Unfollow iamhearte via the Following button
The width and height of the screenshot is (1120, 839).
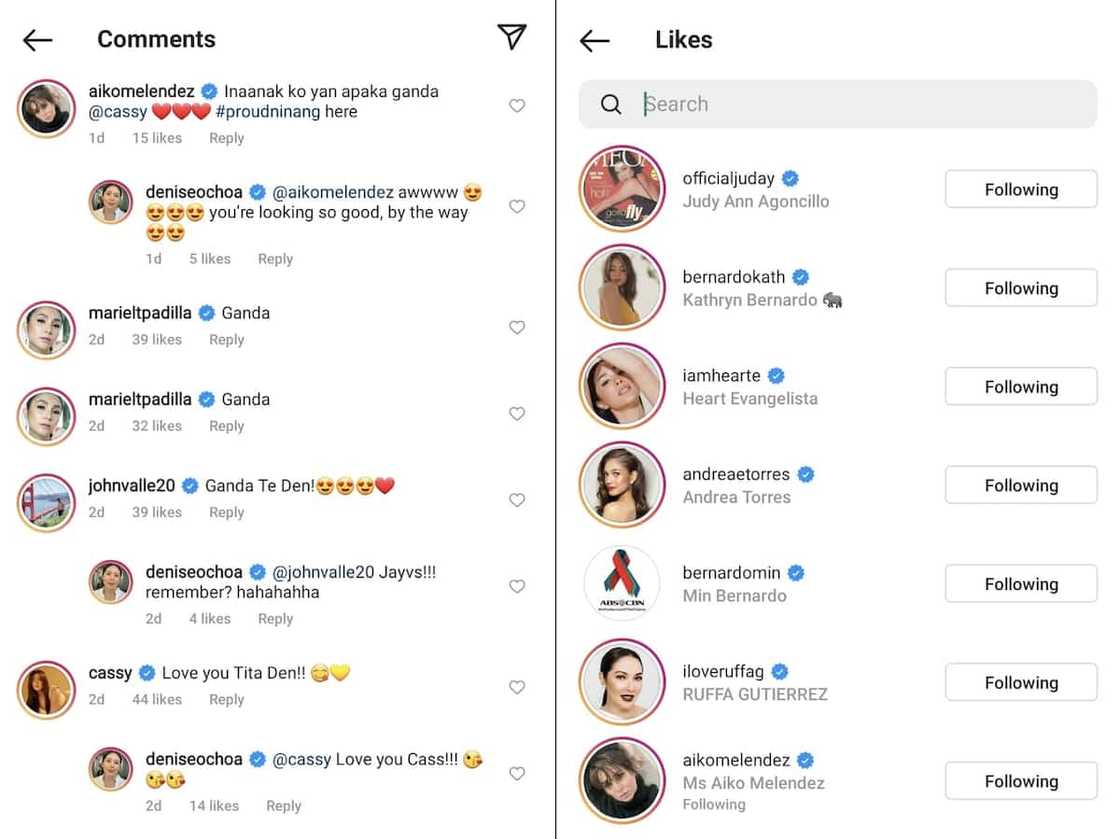[x=1020, y=386]
